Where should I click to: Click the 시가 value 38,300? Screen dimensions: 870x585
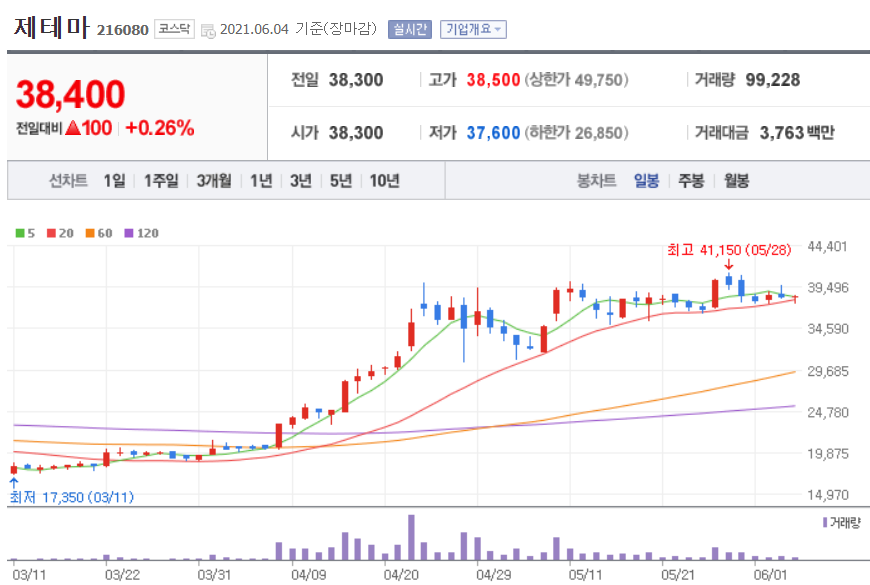(x=356, y=133)
